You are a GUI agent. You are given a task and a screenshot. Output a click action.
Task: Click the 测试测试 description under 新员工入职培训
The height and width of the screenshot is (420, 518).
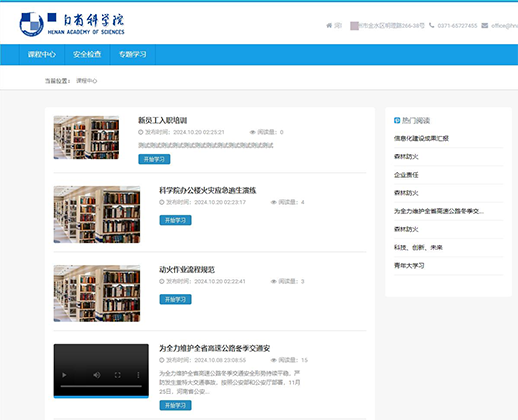click(x=206, y=145)
